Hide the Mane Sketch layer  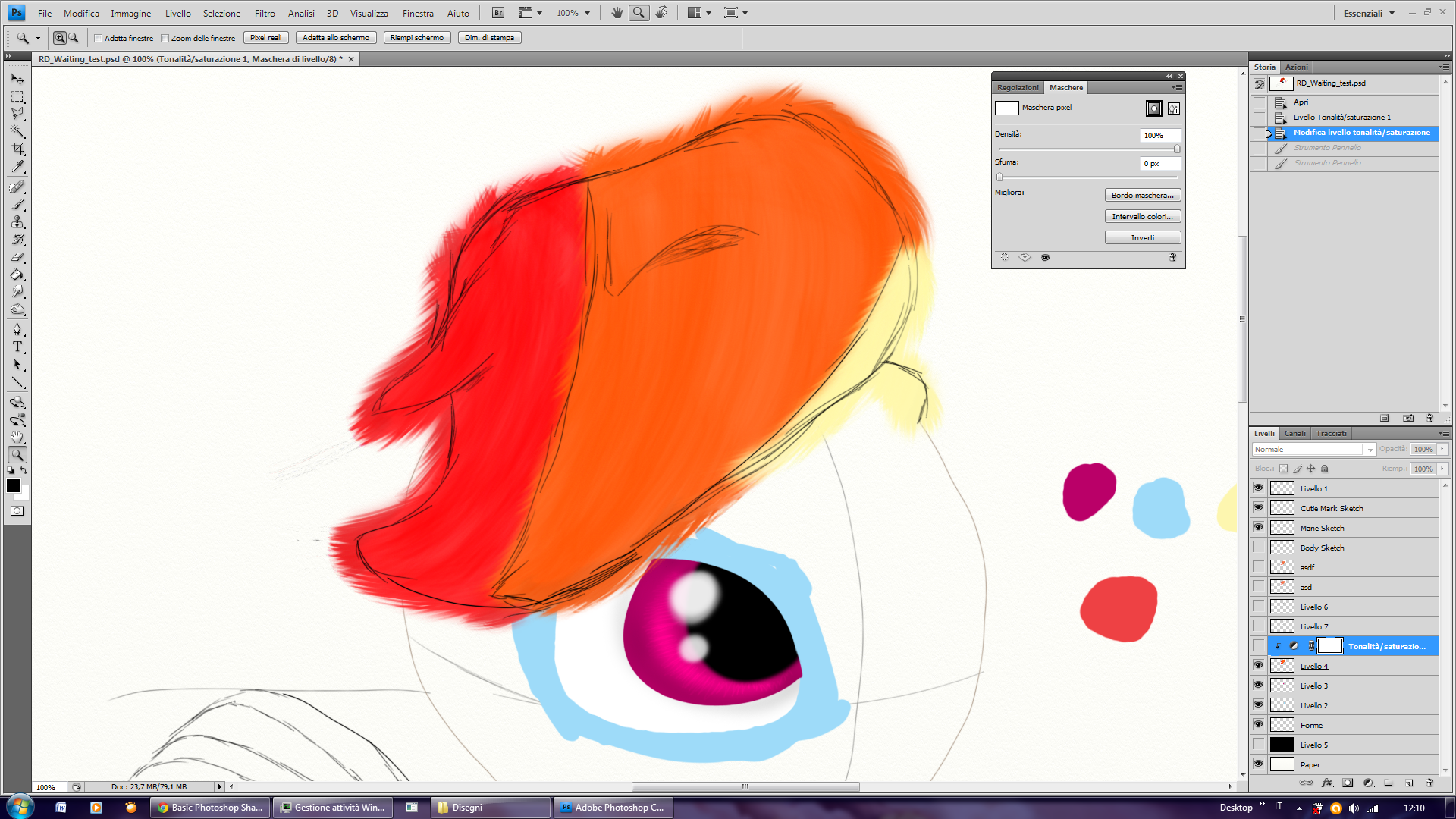click(1259, 528)
